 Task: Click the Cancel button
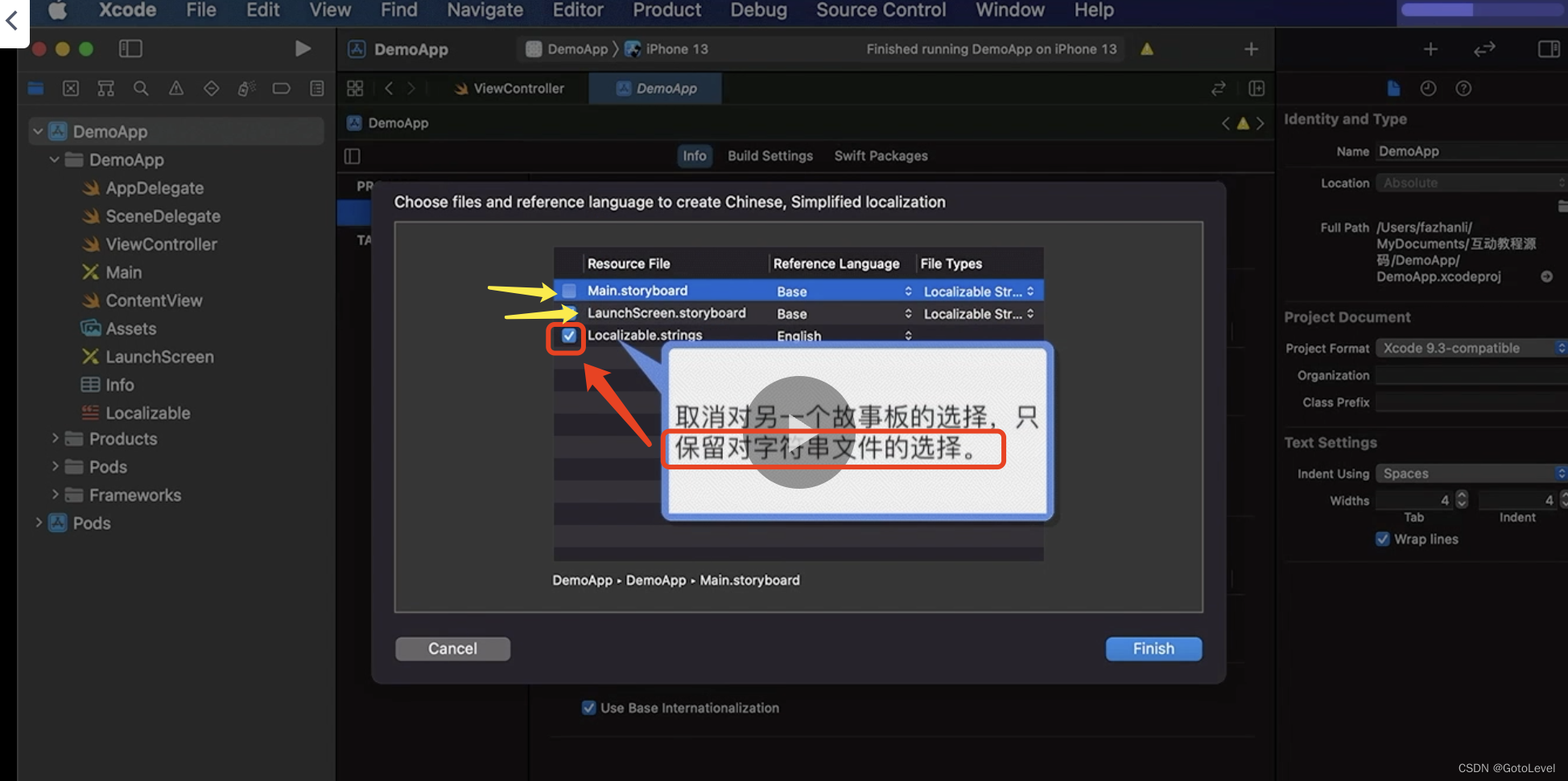click(452, 649)
